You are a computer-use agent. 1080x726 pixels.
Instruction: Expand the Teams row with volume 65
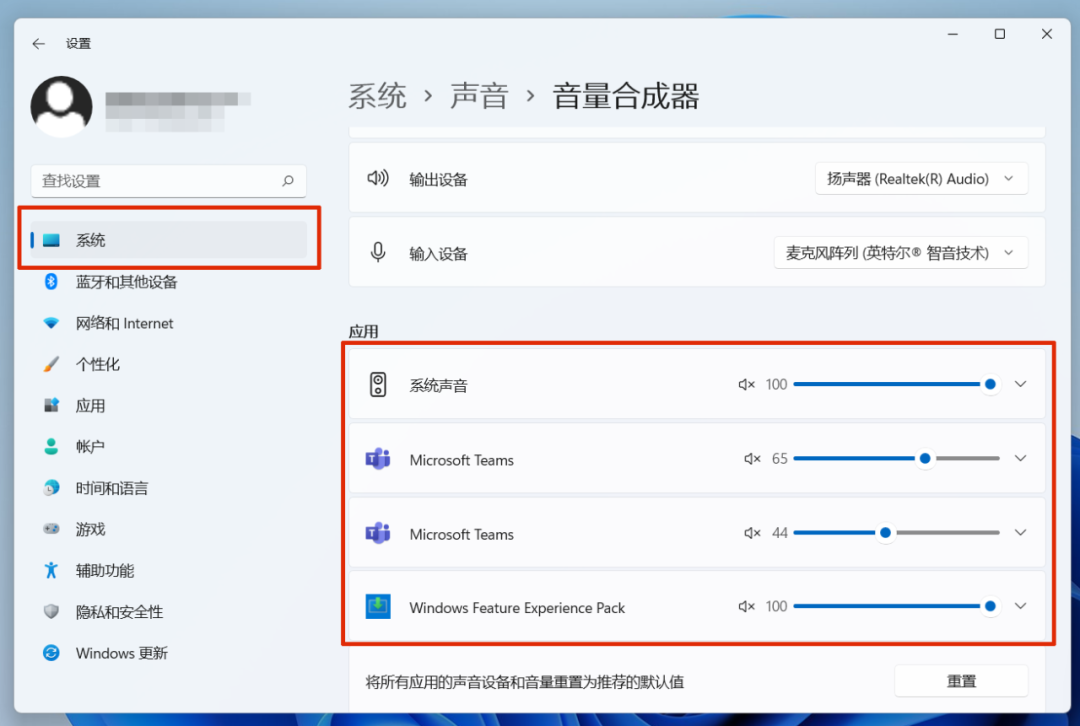(1021, 459)
